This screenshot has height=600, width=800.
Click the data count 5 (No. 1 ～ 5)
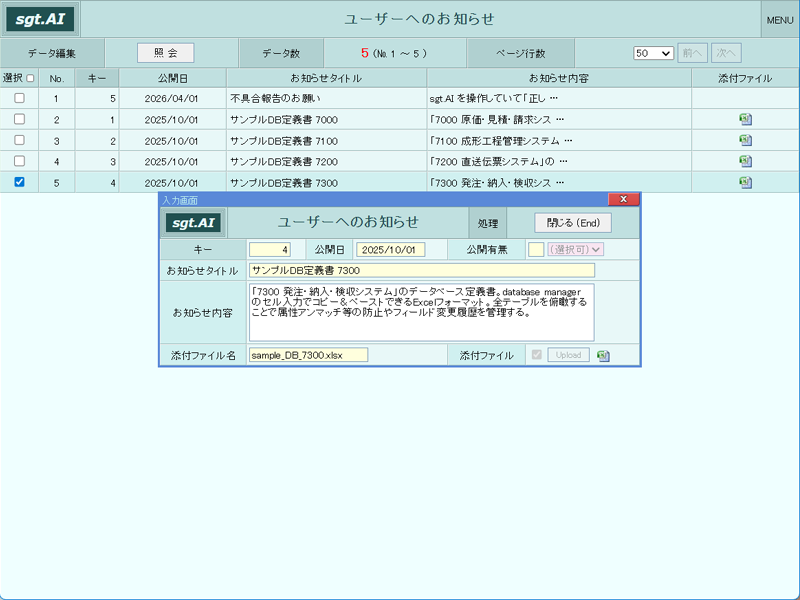point(394,53)
